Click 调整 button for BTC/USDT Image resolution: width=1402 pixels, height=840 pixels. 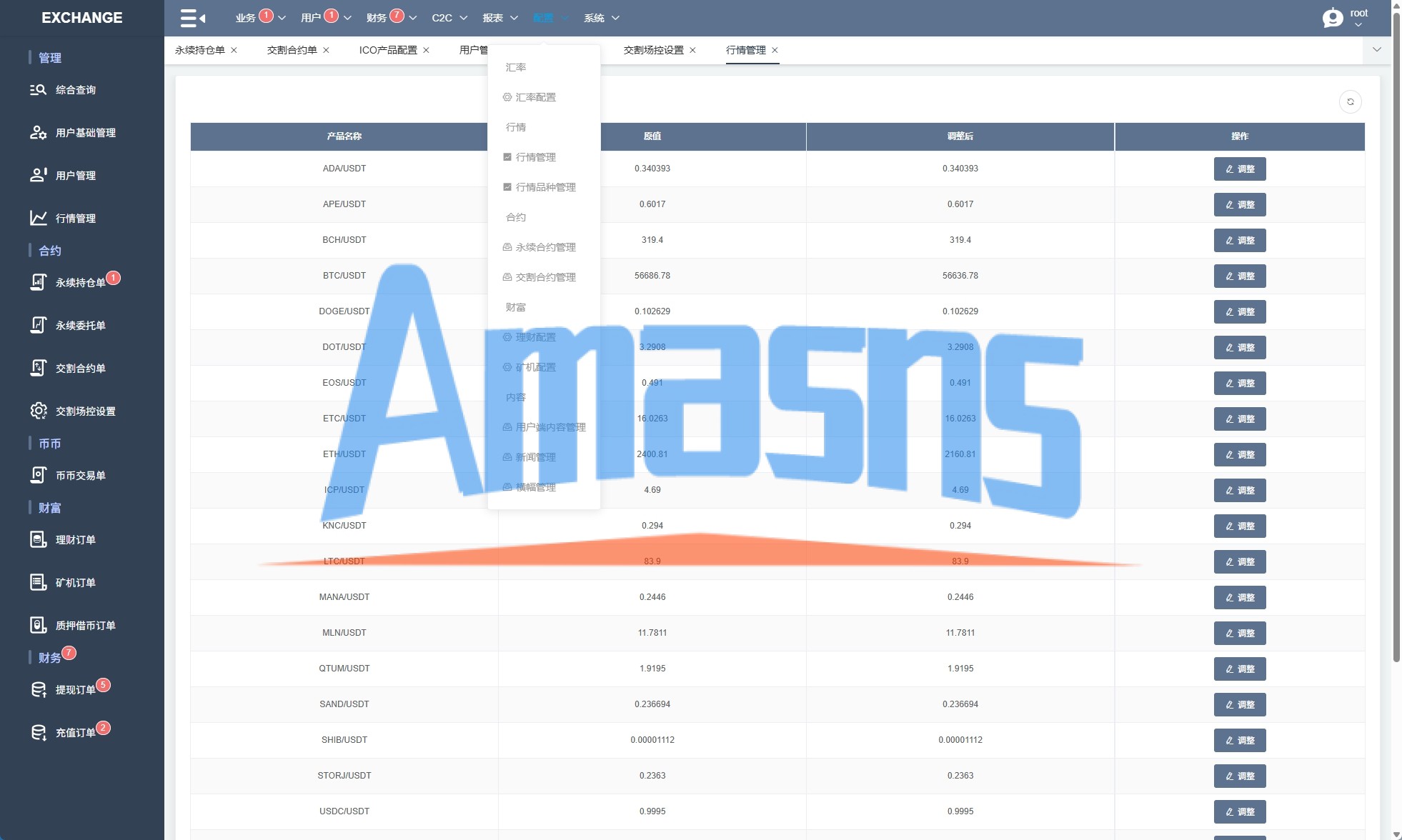(x=1240, y=276)
